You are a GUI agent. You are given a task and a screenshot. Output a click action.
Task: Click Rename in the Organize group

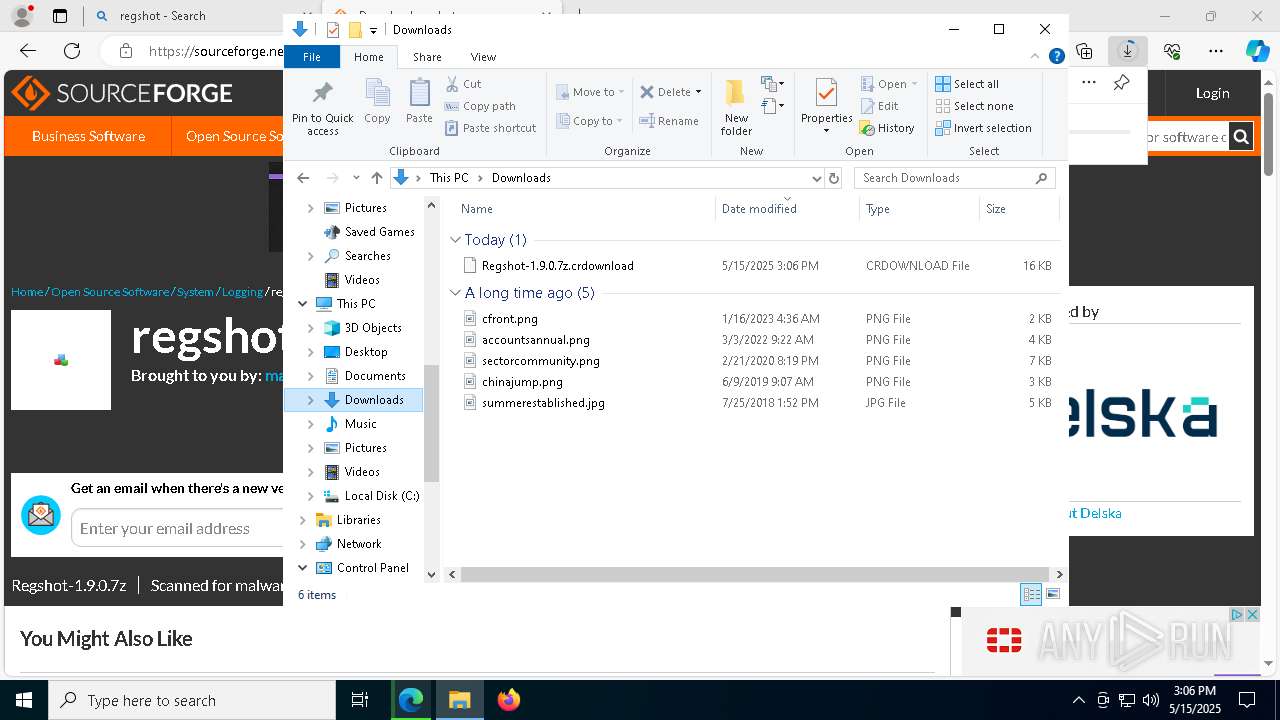[x=669, y=121]
